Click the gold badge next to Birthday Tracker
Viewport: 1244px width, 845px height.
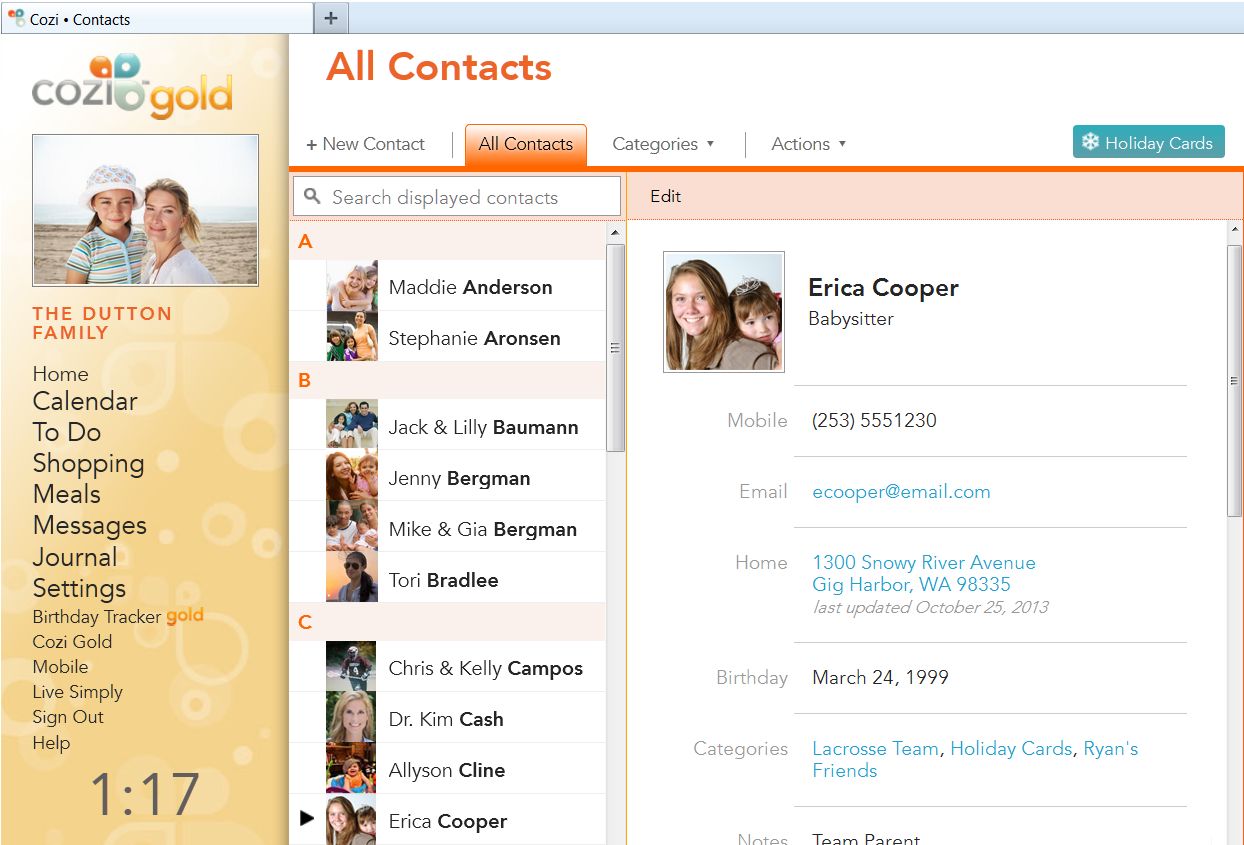[x=184, y=616]
